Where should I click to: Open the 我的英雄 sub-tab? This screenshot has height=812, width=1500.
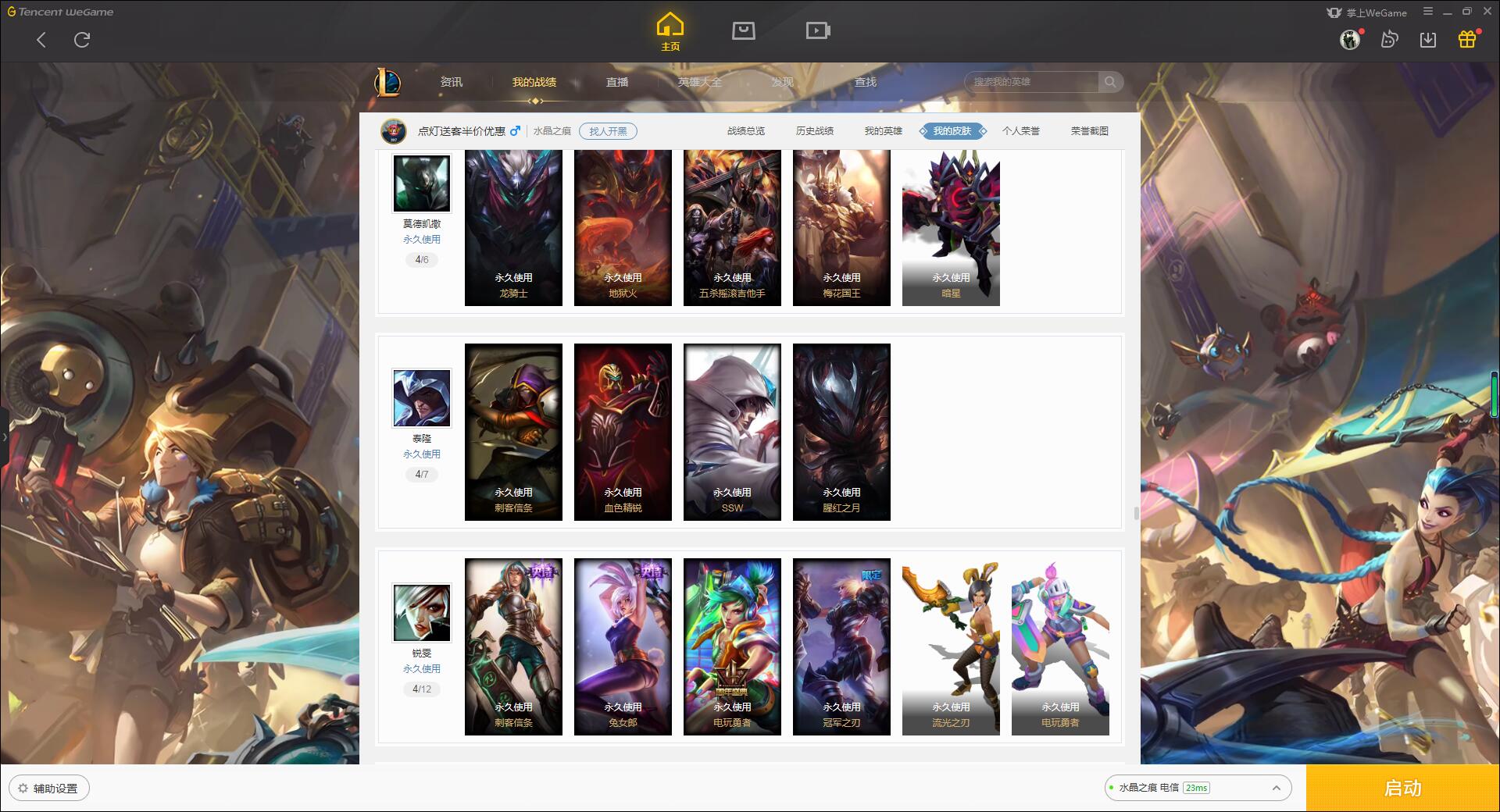[884, 131]
